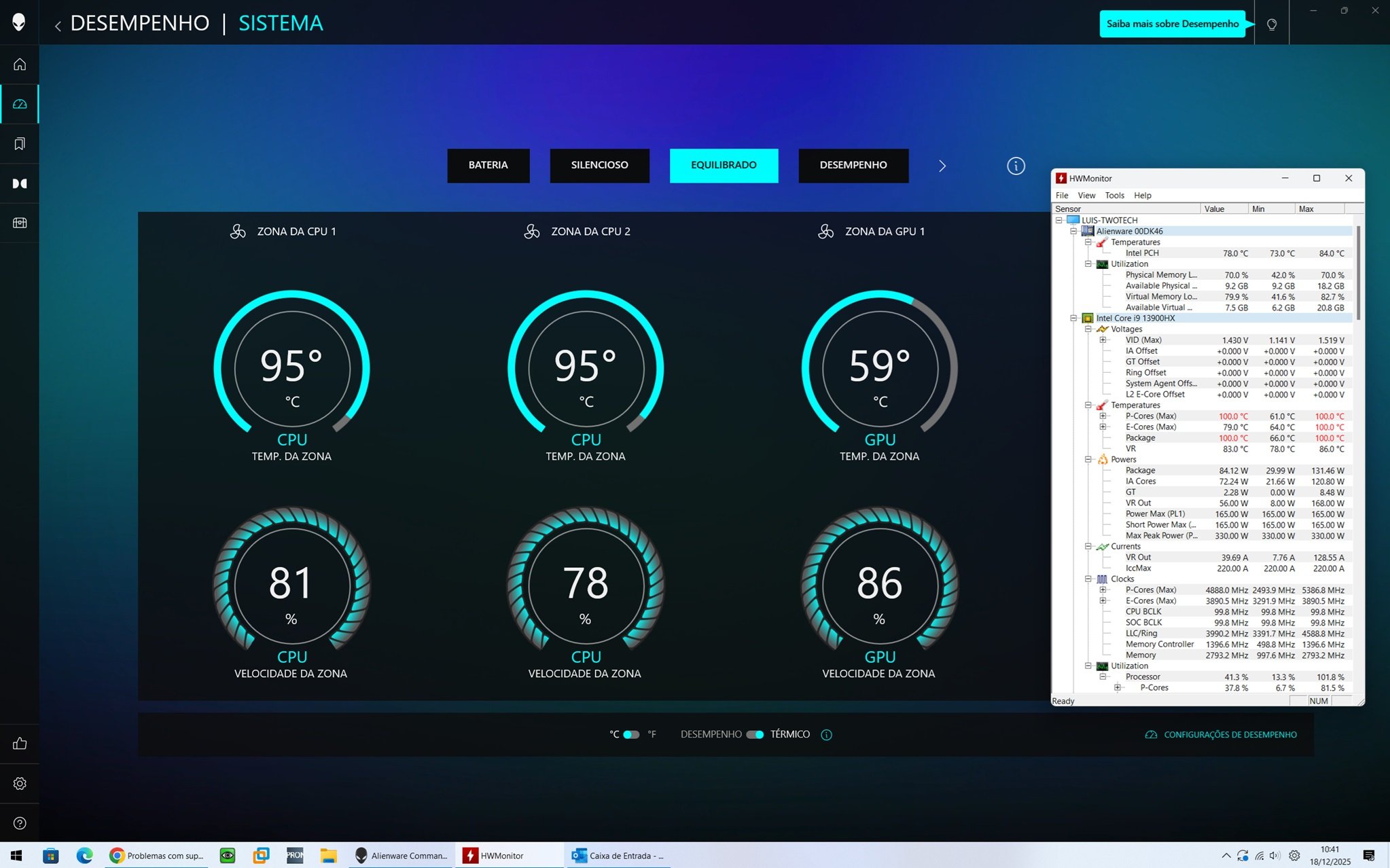Open the Dolby audio sidebar icon
Viewport: 1390px width, 868px height.
click(x=20, y=183)
